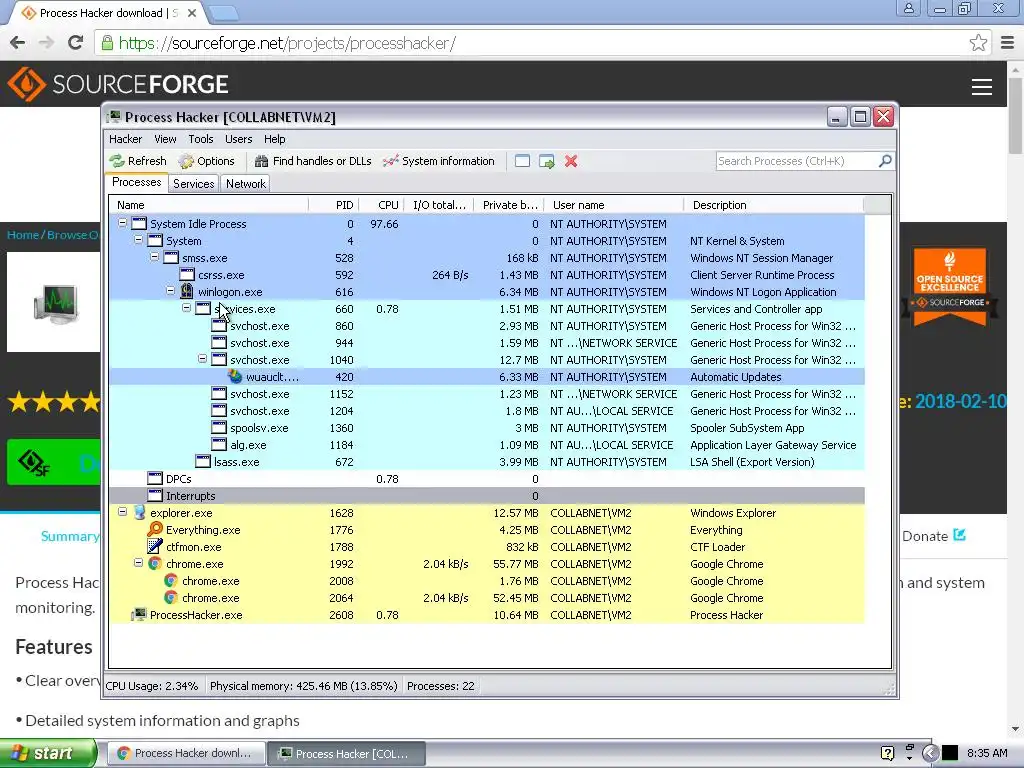Collapse the System process node

pos(138,240)
